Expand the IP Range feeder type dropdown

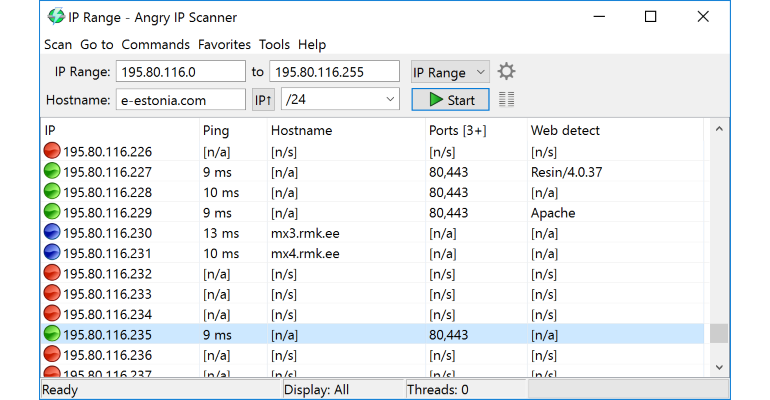click(x=450, y=72)
